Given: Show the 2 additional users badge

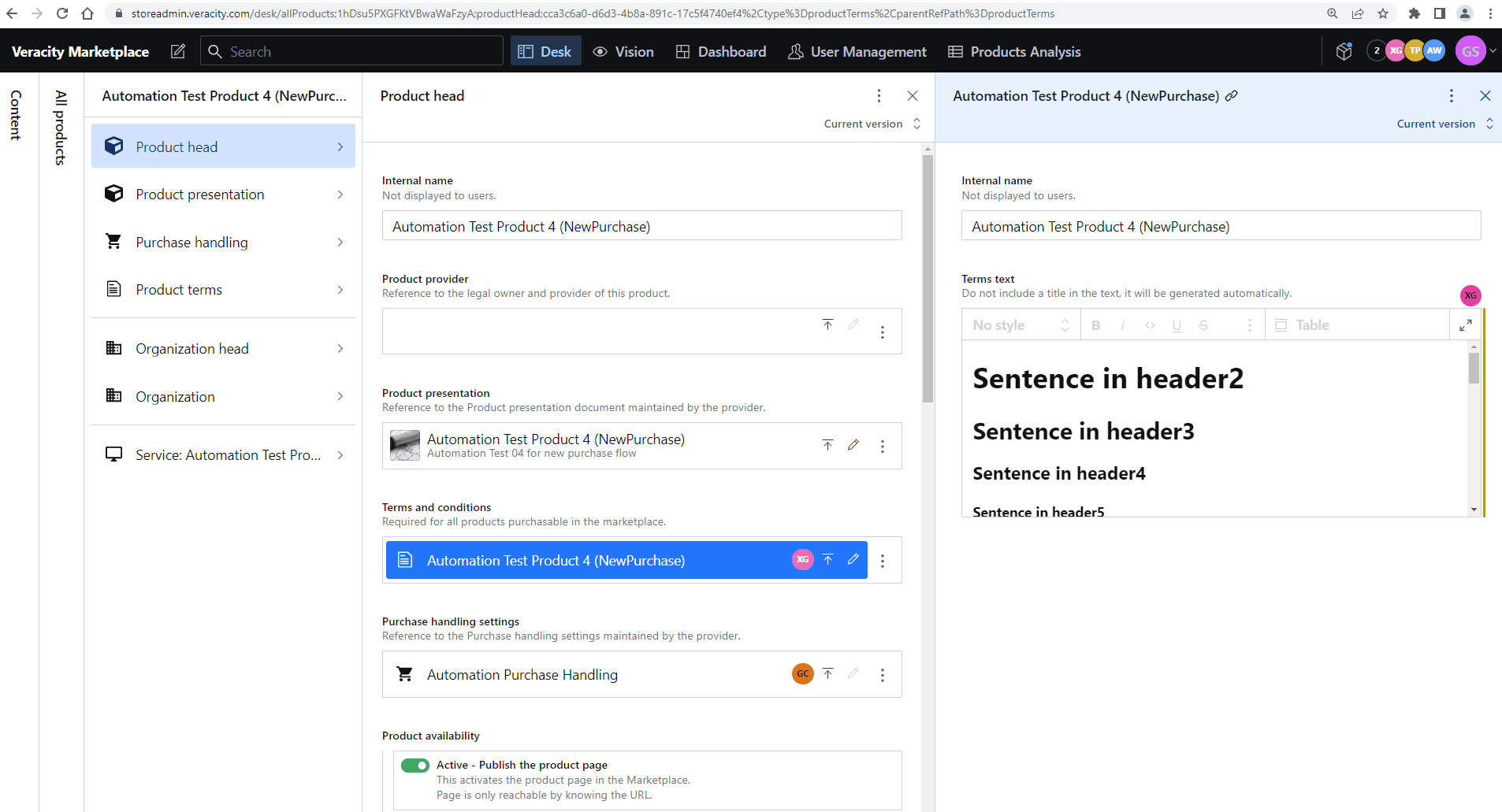Looking at the screenshot, I should pos(1377,50).
